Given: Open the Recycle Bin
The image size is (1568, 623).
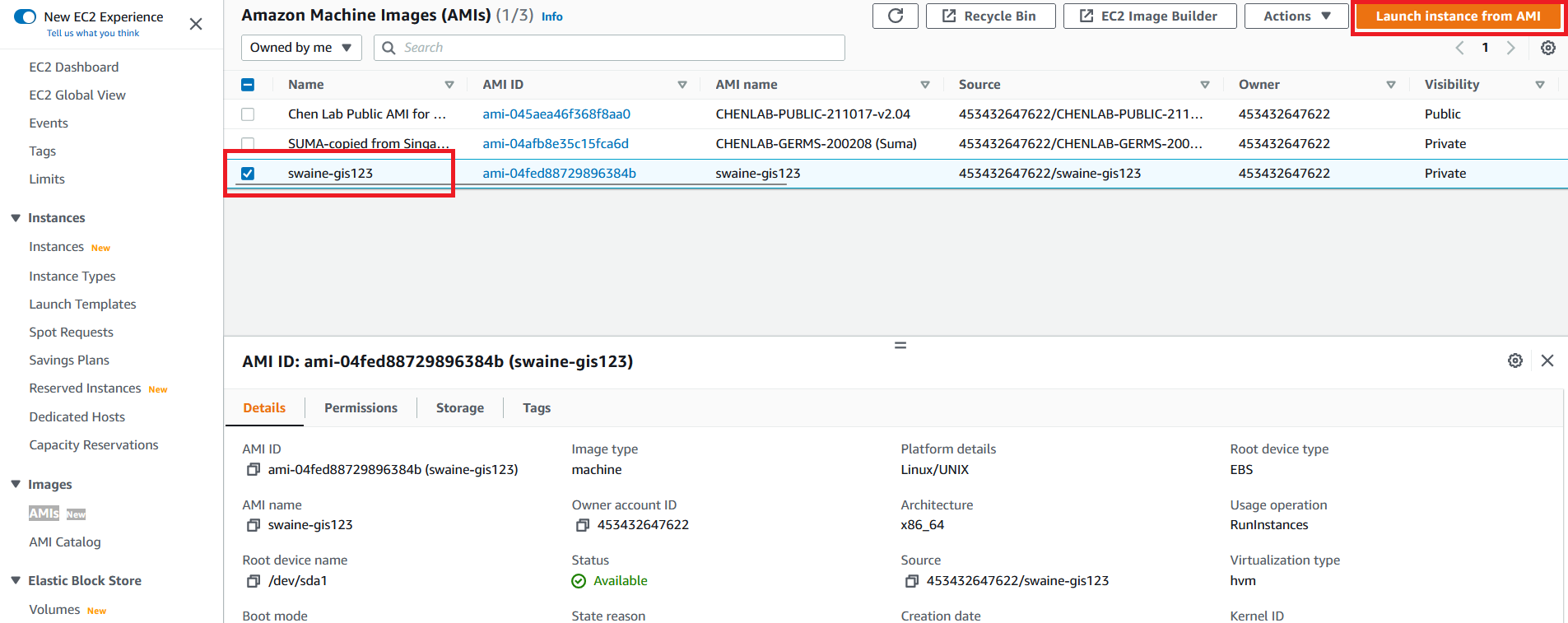Looking at the screenshot, I should pos(990,16).
